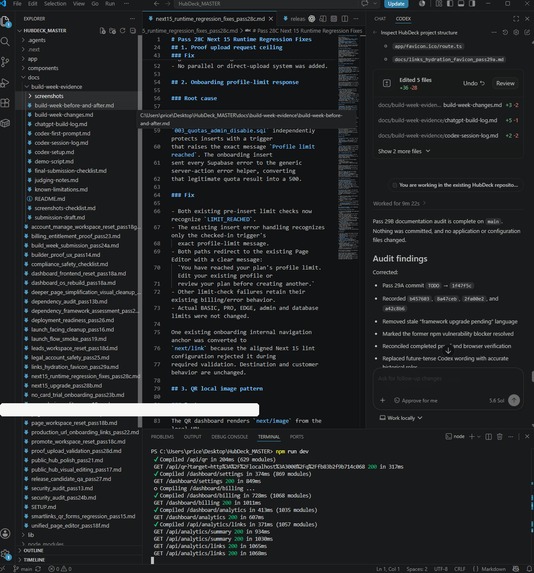534x573 pixels.
Task: Maximize the Codex side panel
Action: (x=516, y=19)
